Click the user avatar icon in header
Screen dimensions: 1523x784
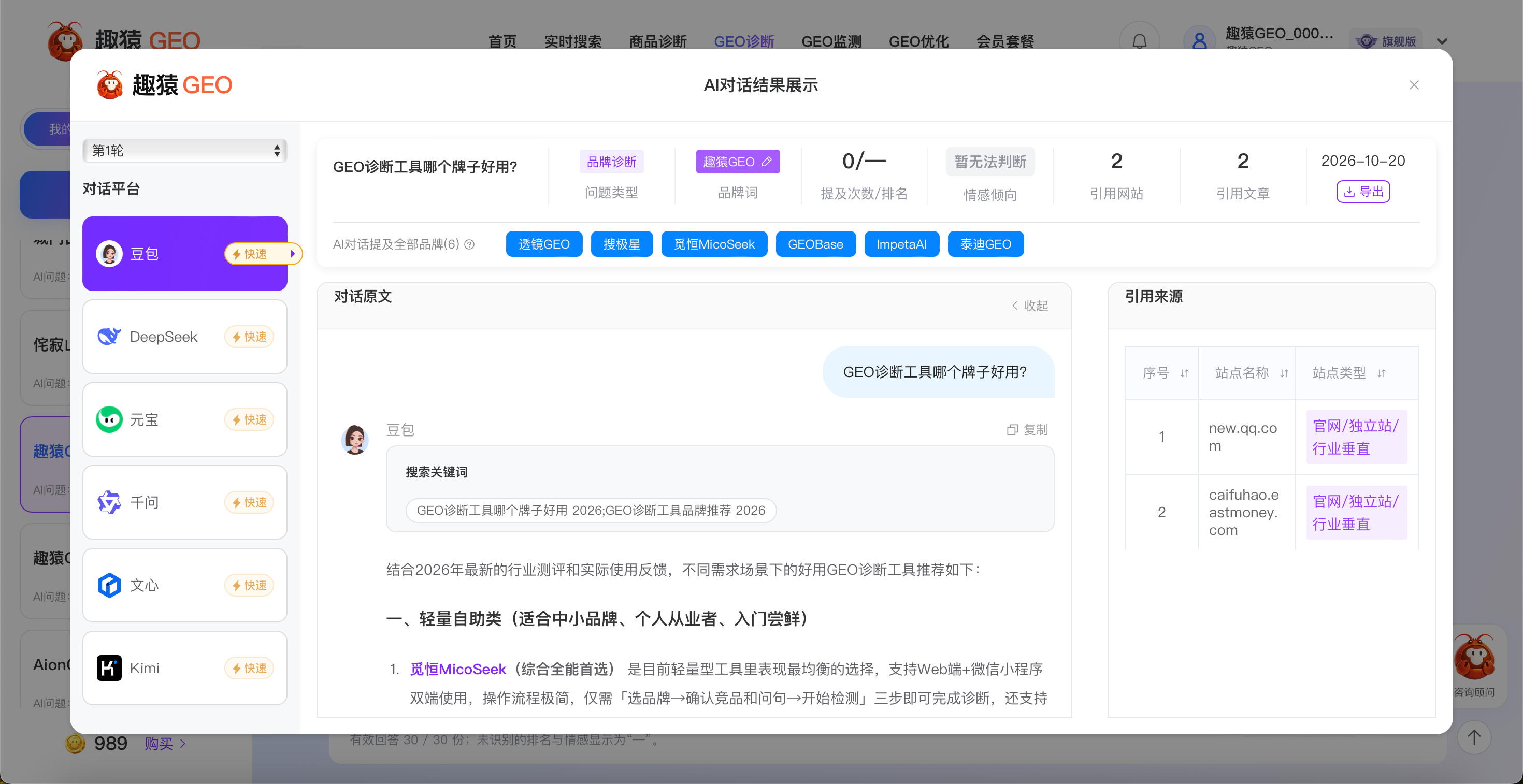point(1200,41)
